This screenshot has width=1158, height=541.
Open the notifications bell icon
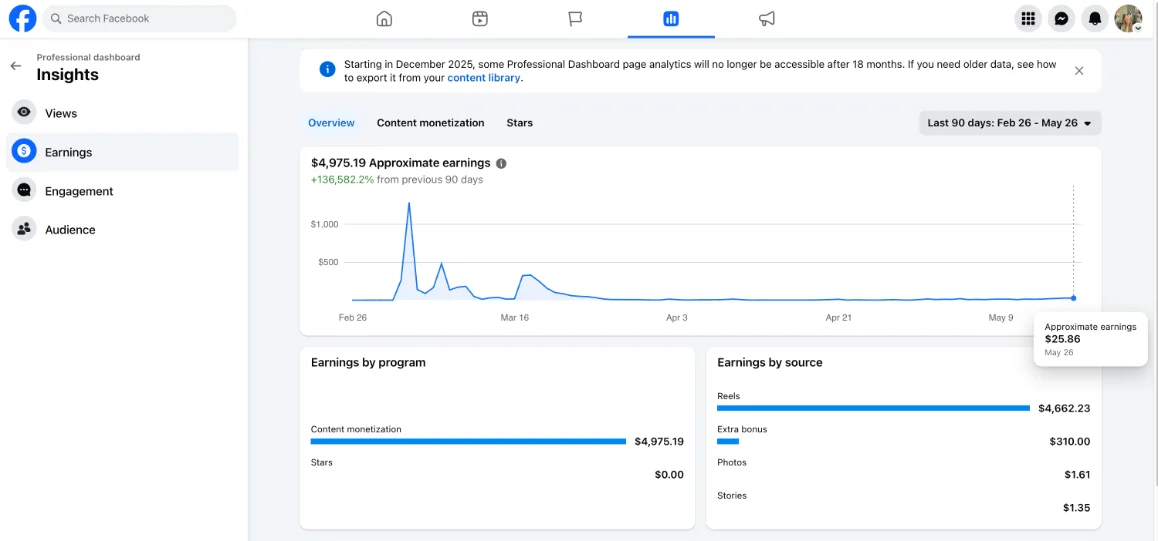tap(1094, 18)
